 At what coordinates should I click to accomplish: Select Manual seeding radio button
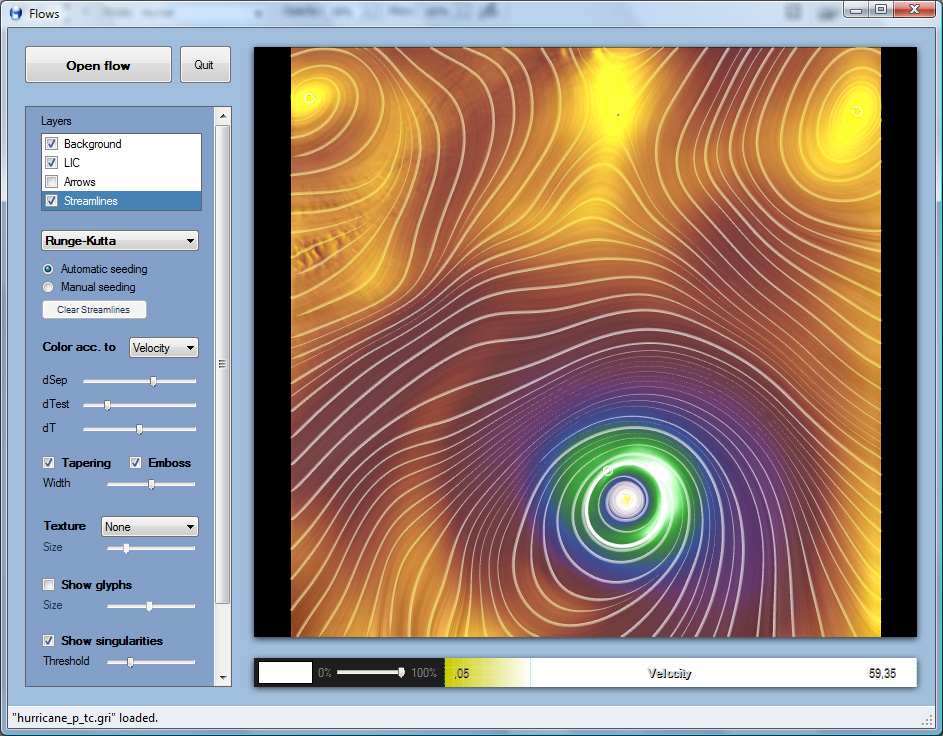coord(49,287)
